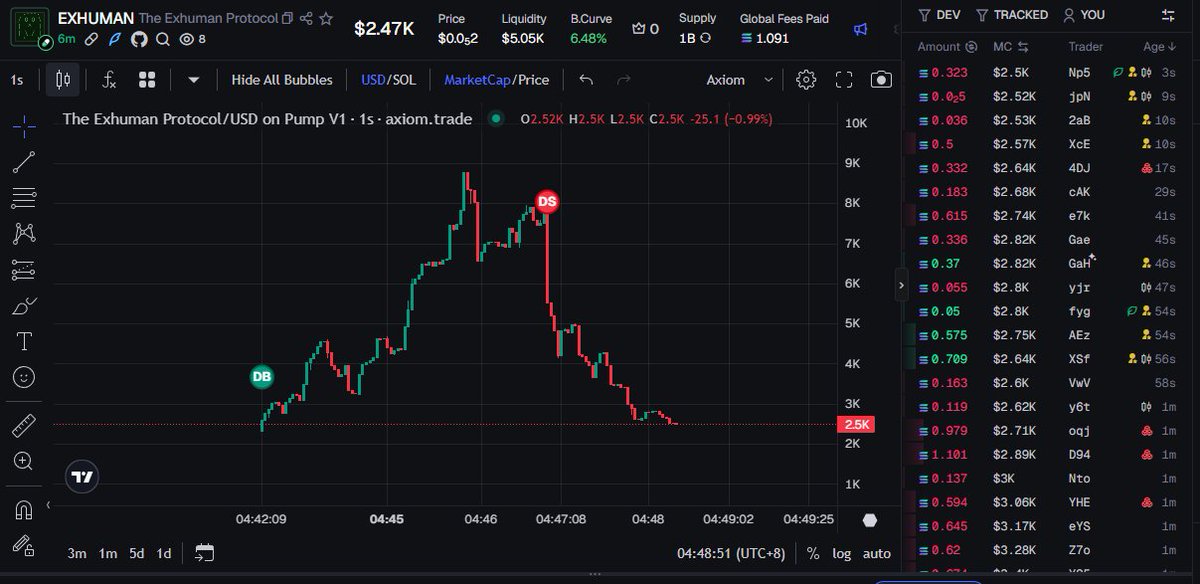
Task: Toggle auto scale
Action: [877, 553]
